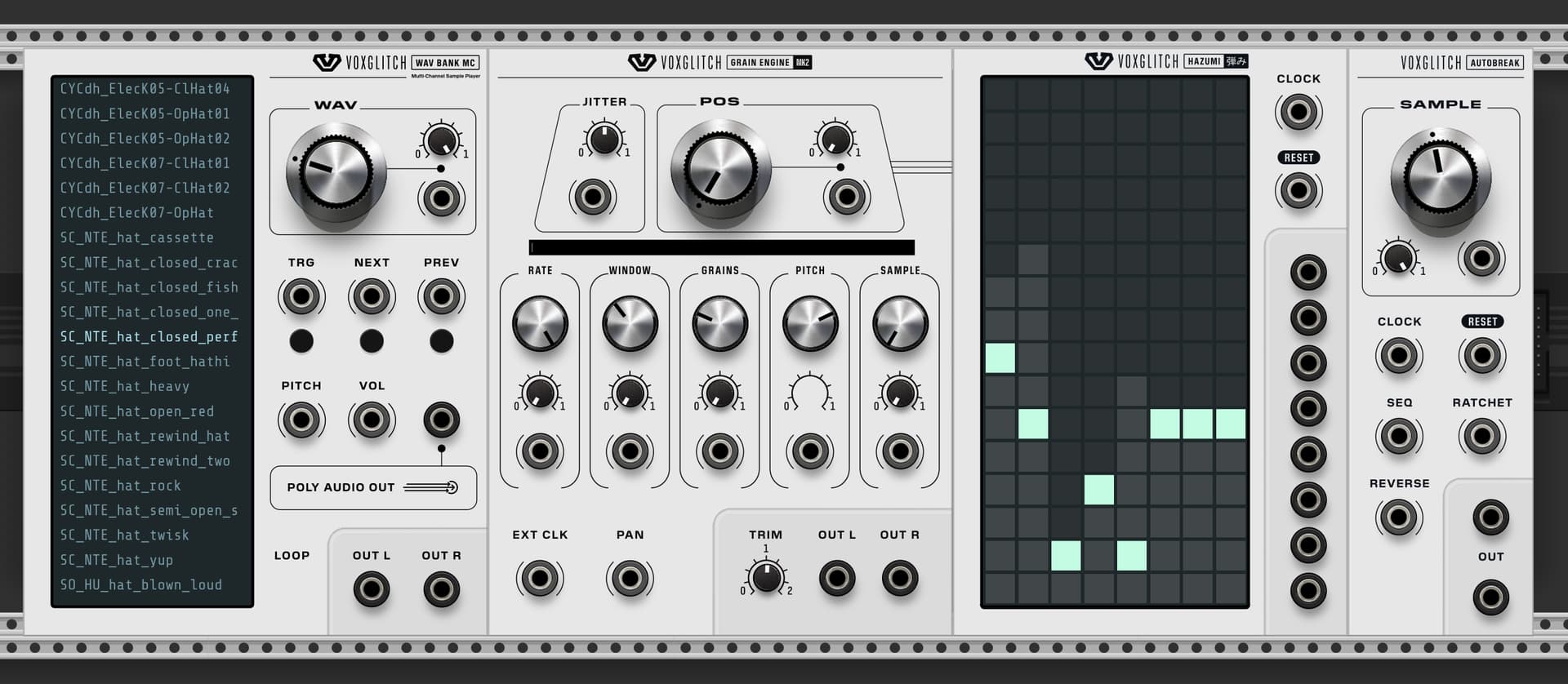Click the TRIM knob
Viewport: 1568px width, 684px height.
766,577
